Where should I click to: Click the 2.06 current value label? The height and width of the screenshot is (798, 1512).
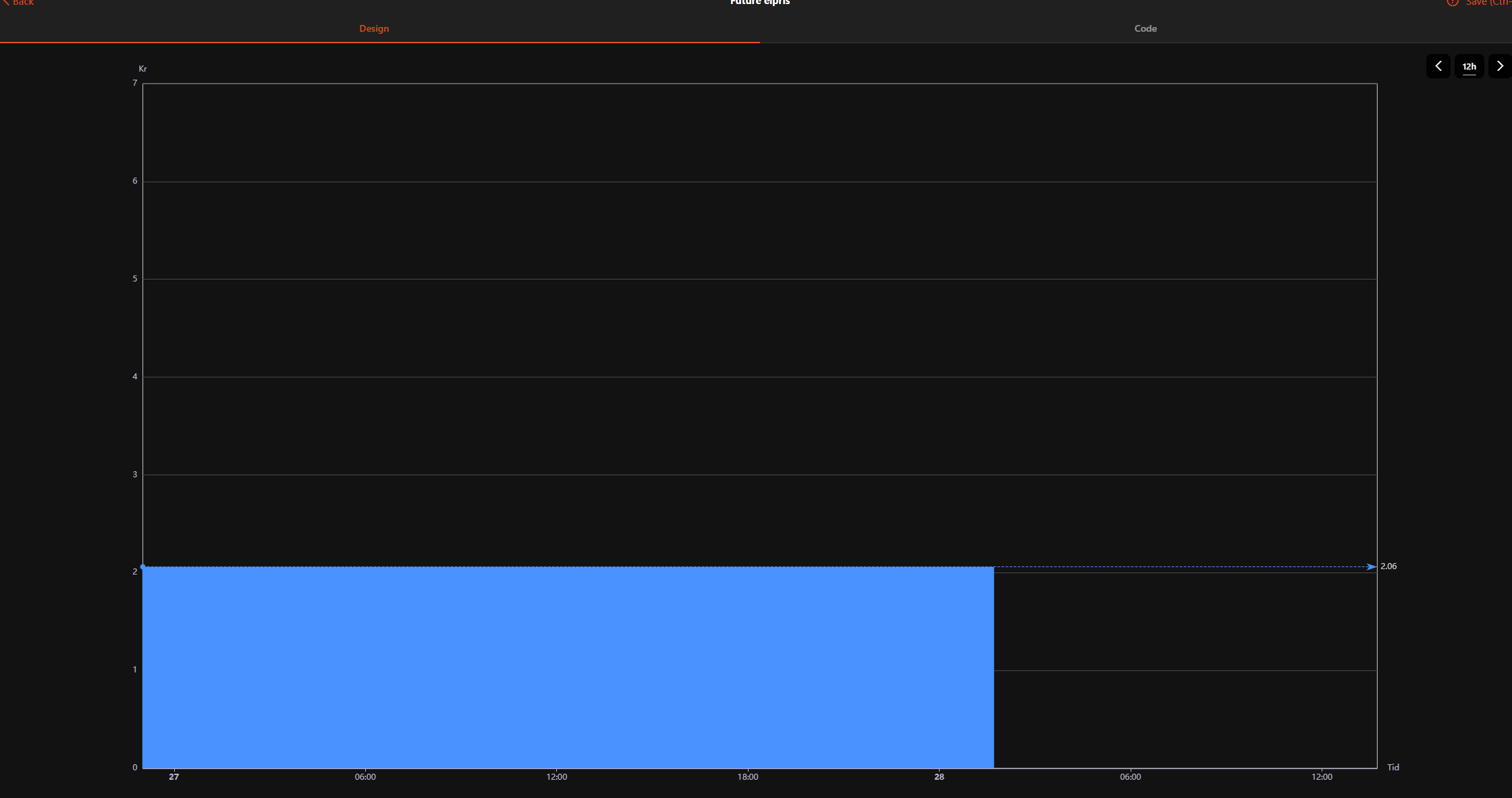click(1388, 566)
